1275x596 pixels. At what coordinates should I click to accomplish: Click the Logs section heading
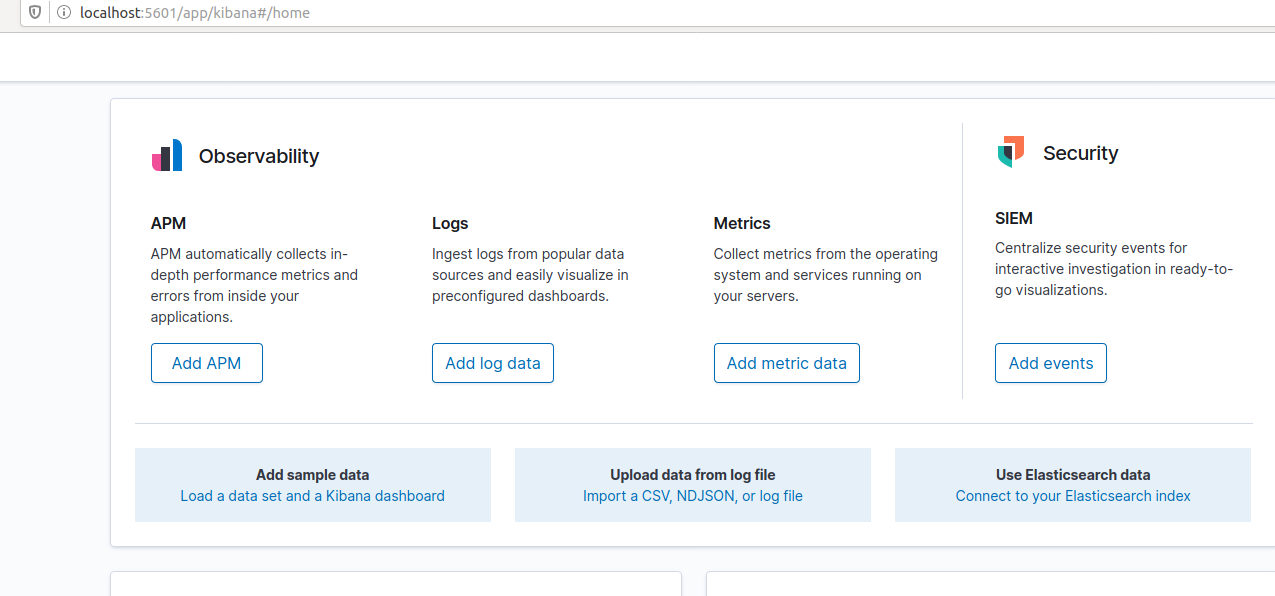click(450, 223)
